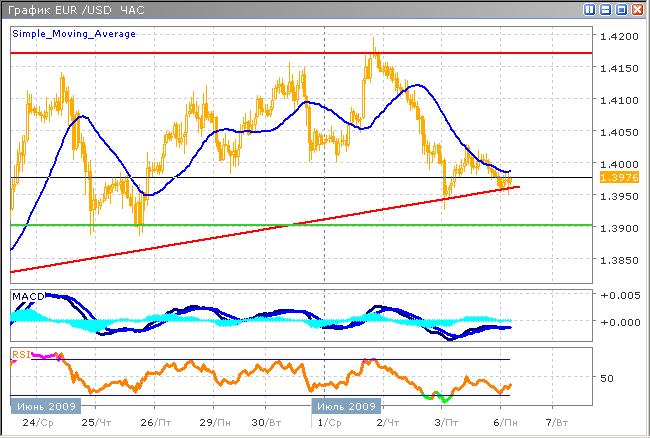Click the orange current price tag 1.3976
Image resolution: width=650 pixels, height=438 pixels.
pos(612,177)
